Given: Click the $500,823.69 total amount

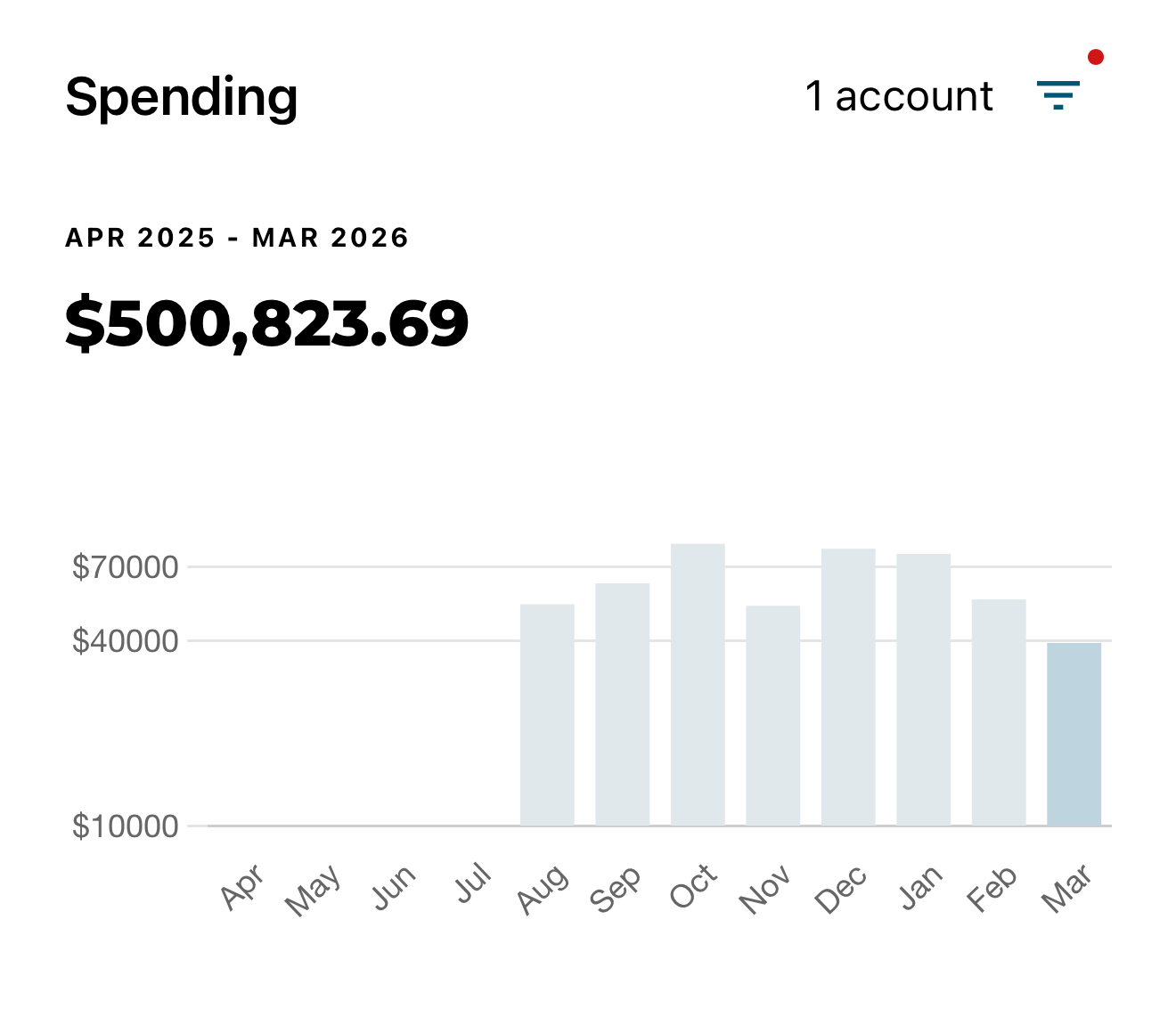Looking at the screenshot, I should coord(266,323).
